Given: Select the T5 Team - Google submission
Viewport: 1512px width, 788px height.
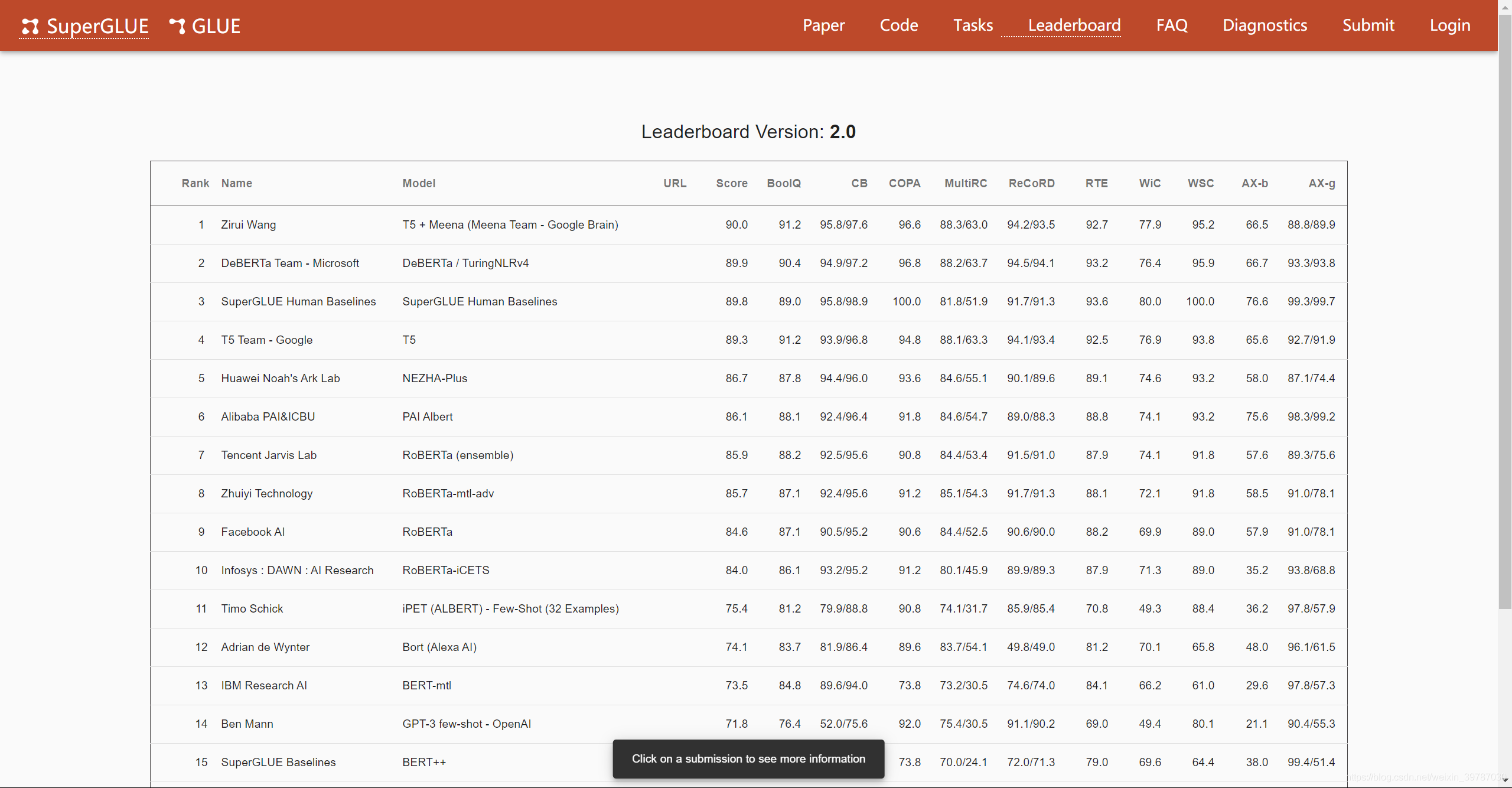Looking at the screenshot, I should [749, 340].
